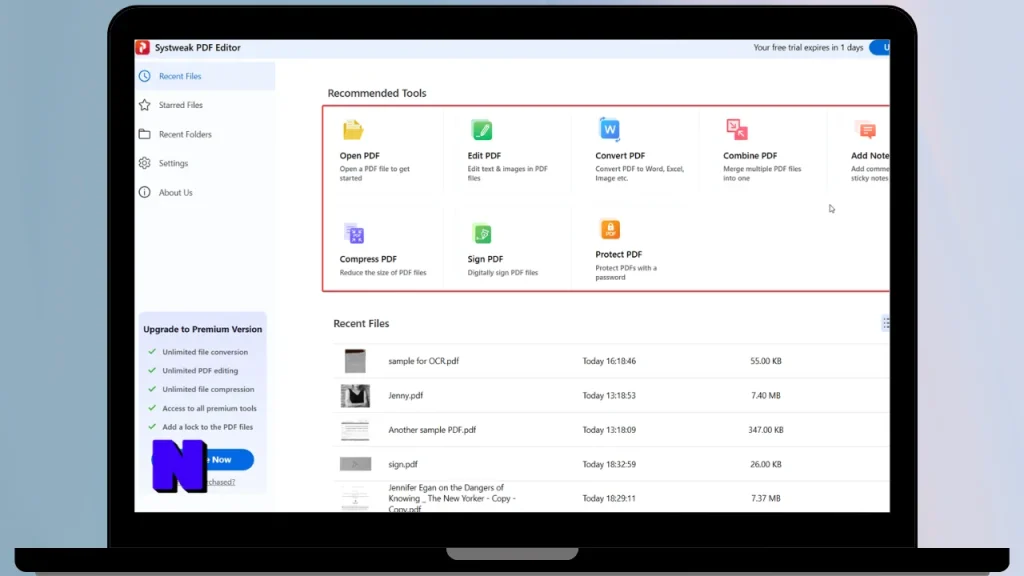Click the 'Upgrade to Premium Version' heading
The width and height of the screenshot is (1024, 576).
click(x=202, y=329)
